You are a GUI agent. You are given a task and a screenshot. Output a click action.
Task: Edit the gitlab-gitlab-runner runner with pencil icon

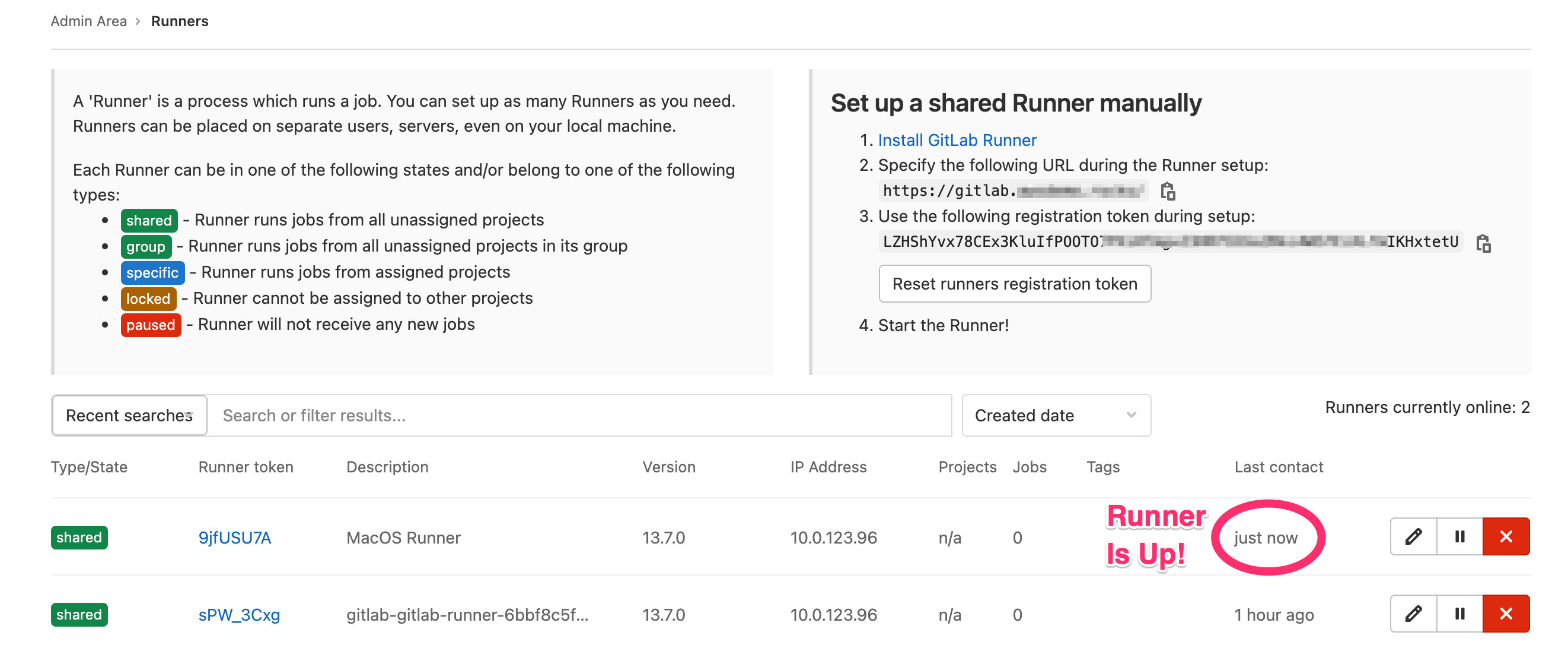1413,614
